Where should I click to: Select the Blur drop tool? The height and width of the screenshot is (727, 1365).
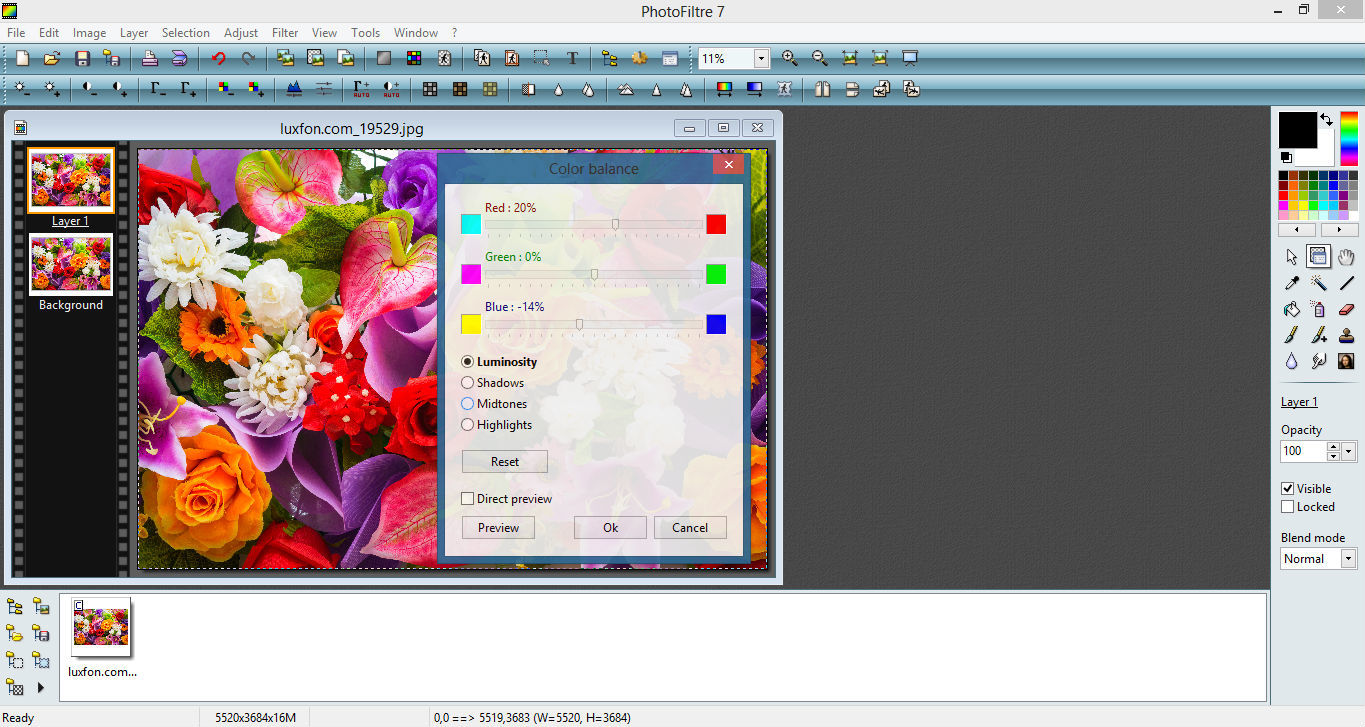point(1291,362)
